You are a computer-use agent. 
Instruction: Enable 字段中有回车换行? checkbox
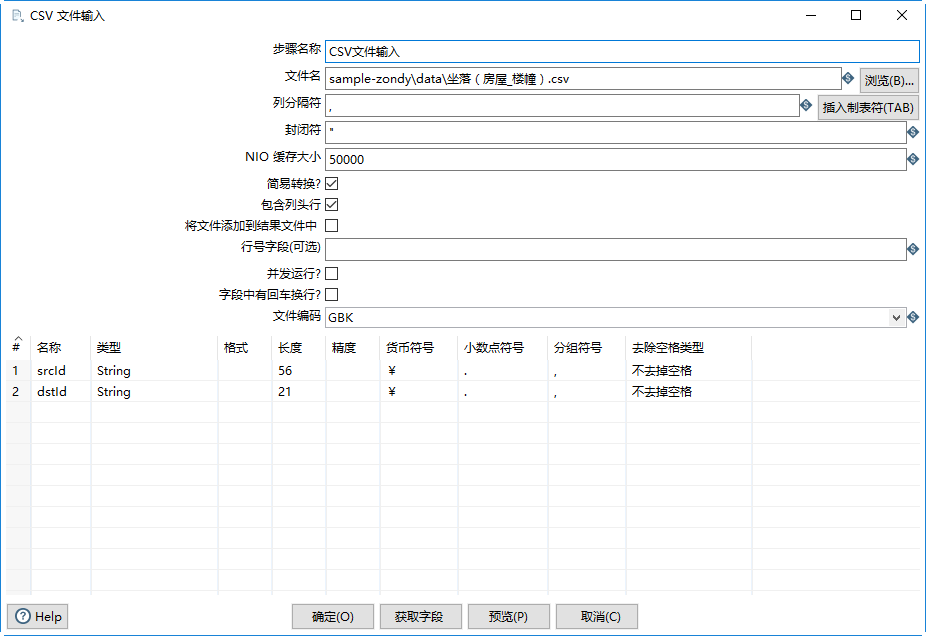pyautogui.click(x=332, y=294)
